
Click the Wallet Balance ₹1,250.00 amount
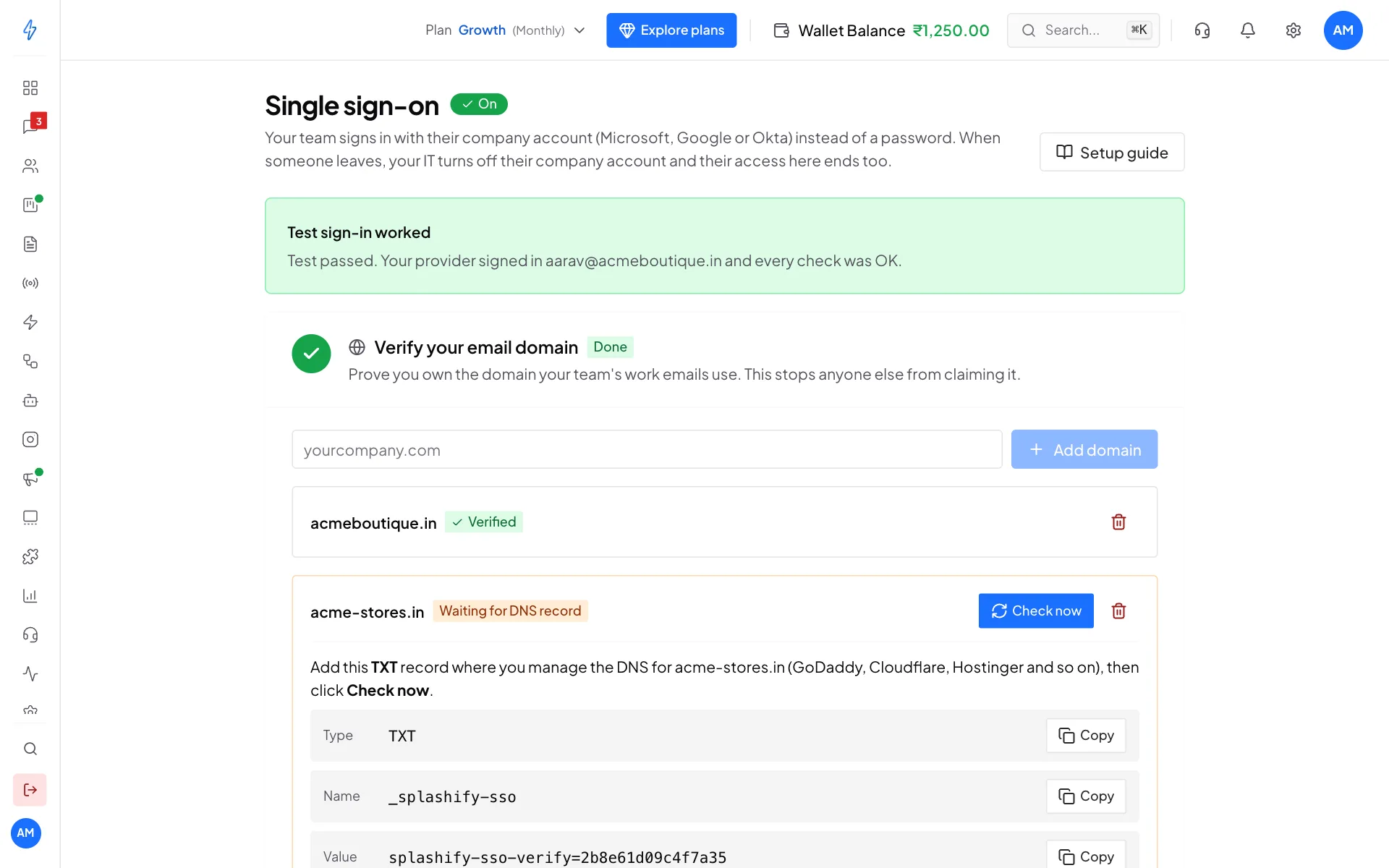pos(951,30)
